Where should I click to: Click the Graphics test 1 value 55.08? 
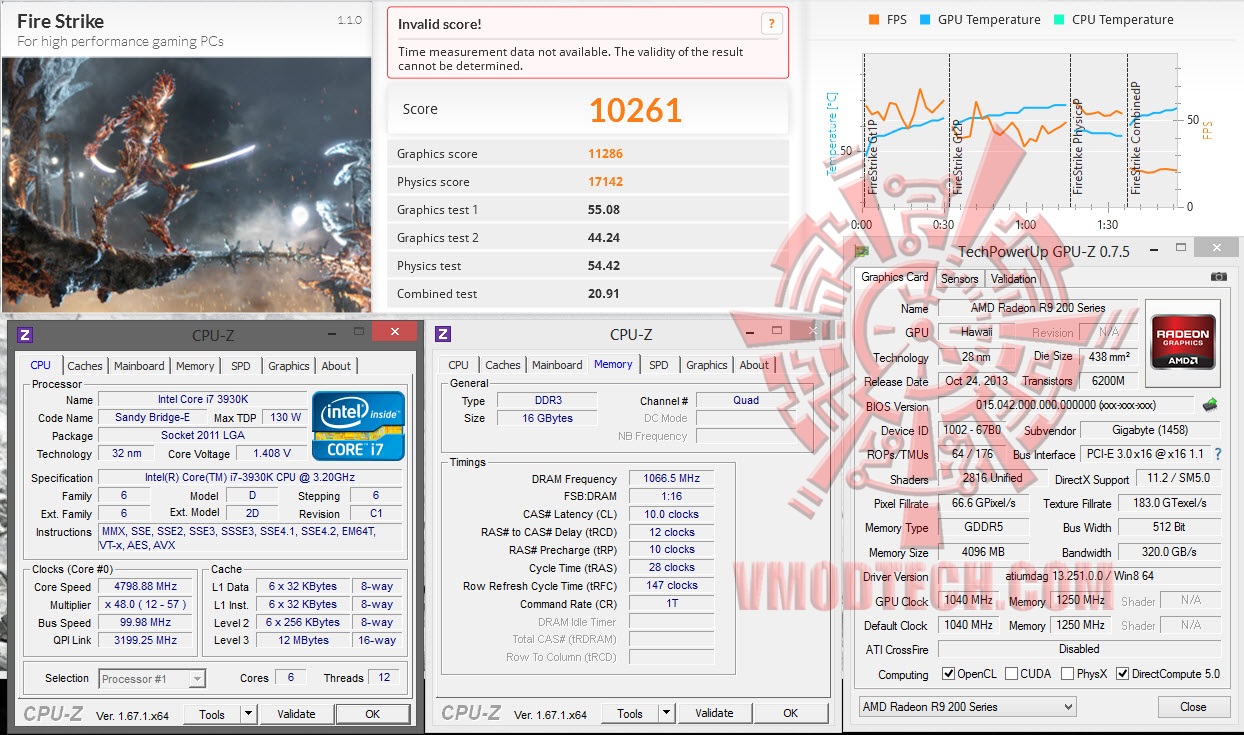point(604,210)
